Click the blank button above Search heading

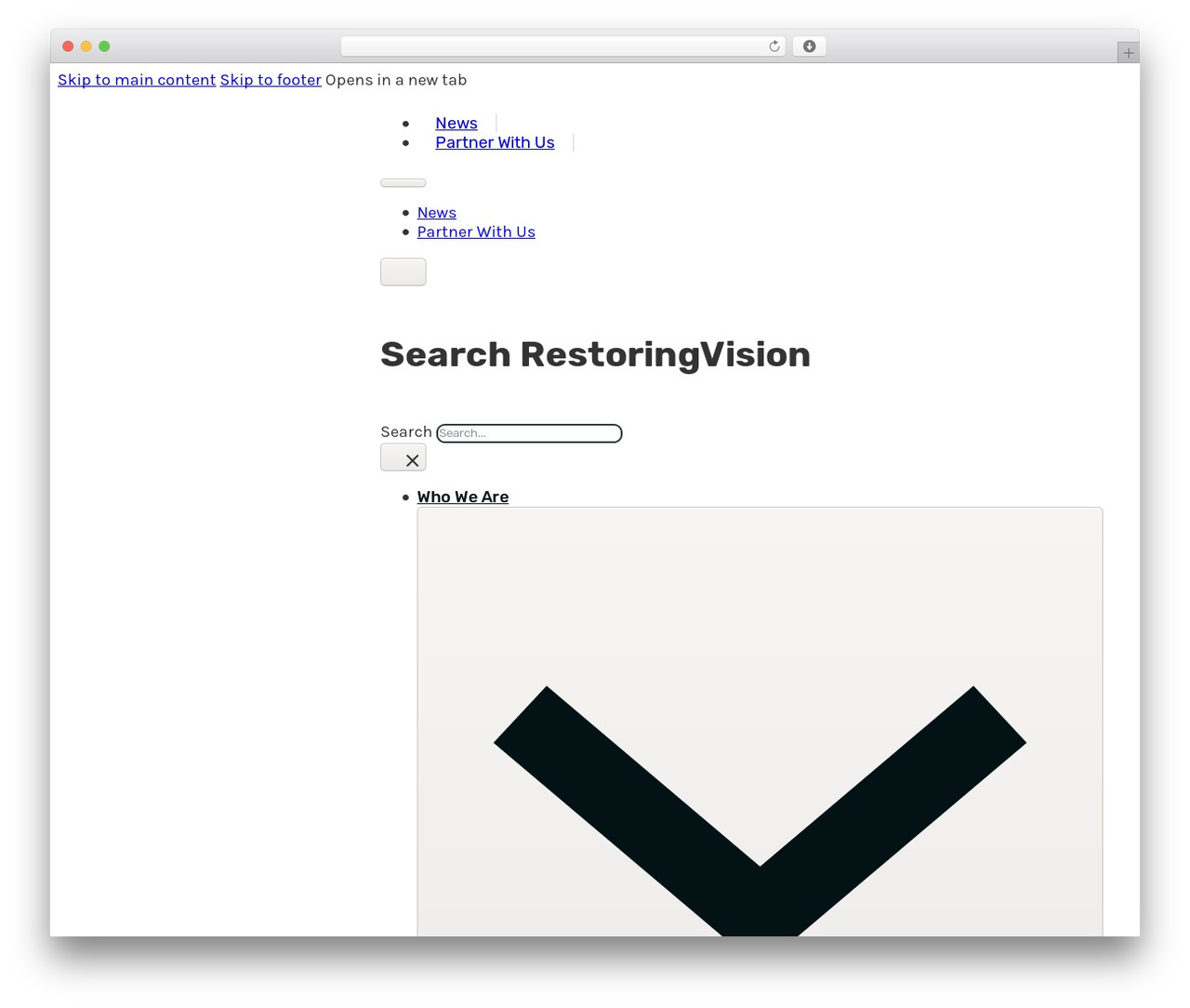point(403,272)
